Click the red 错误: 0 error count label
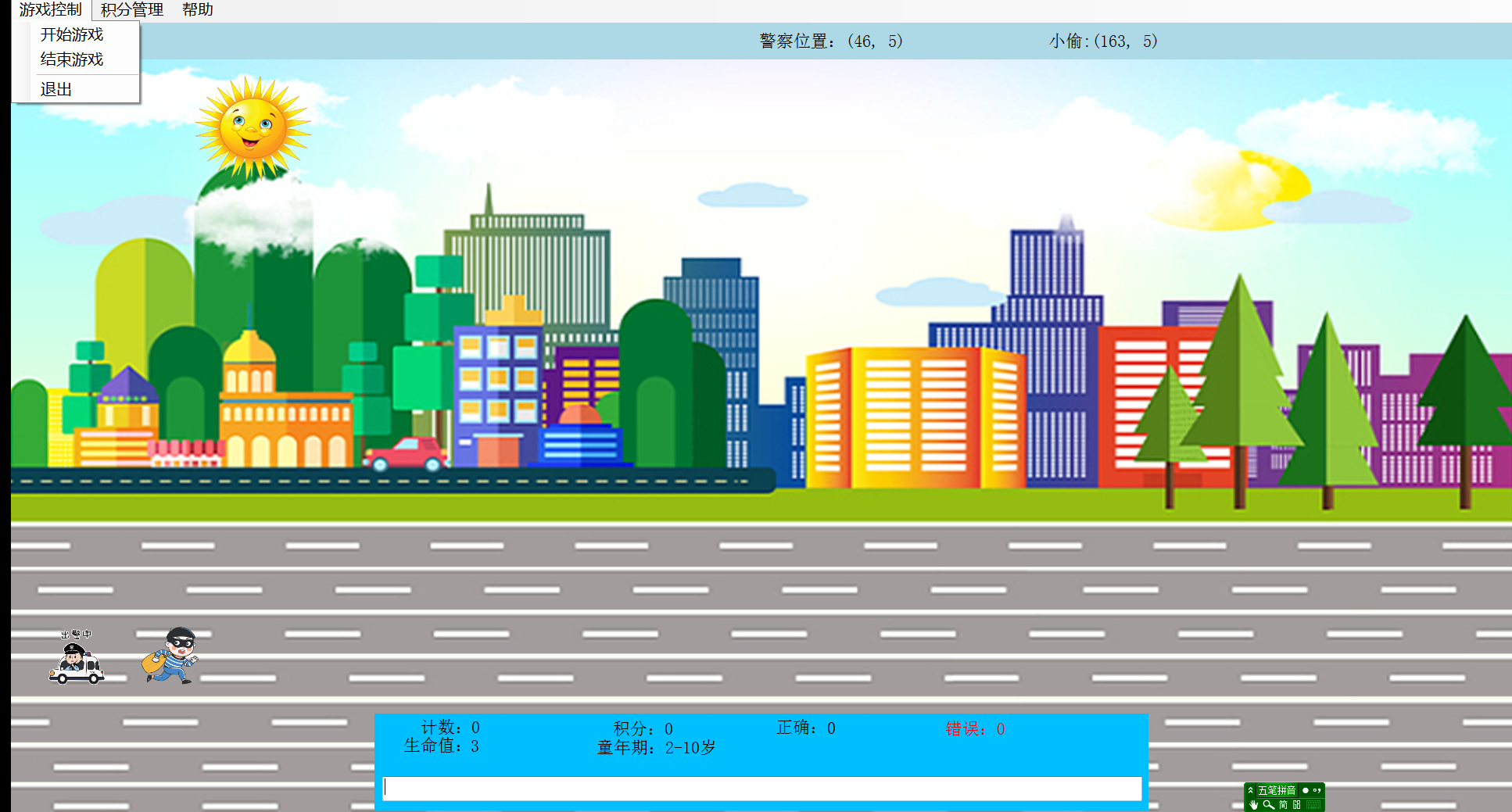This screenshot has width=1512, height=812. click(975, 728)
